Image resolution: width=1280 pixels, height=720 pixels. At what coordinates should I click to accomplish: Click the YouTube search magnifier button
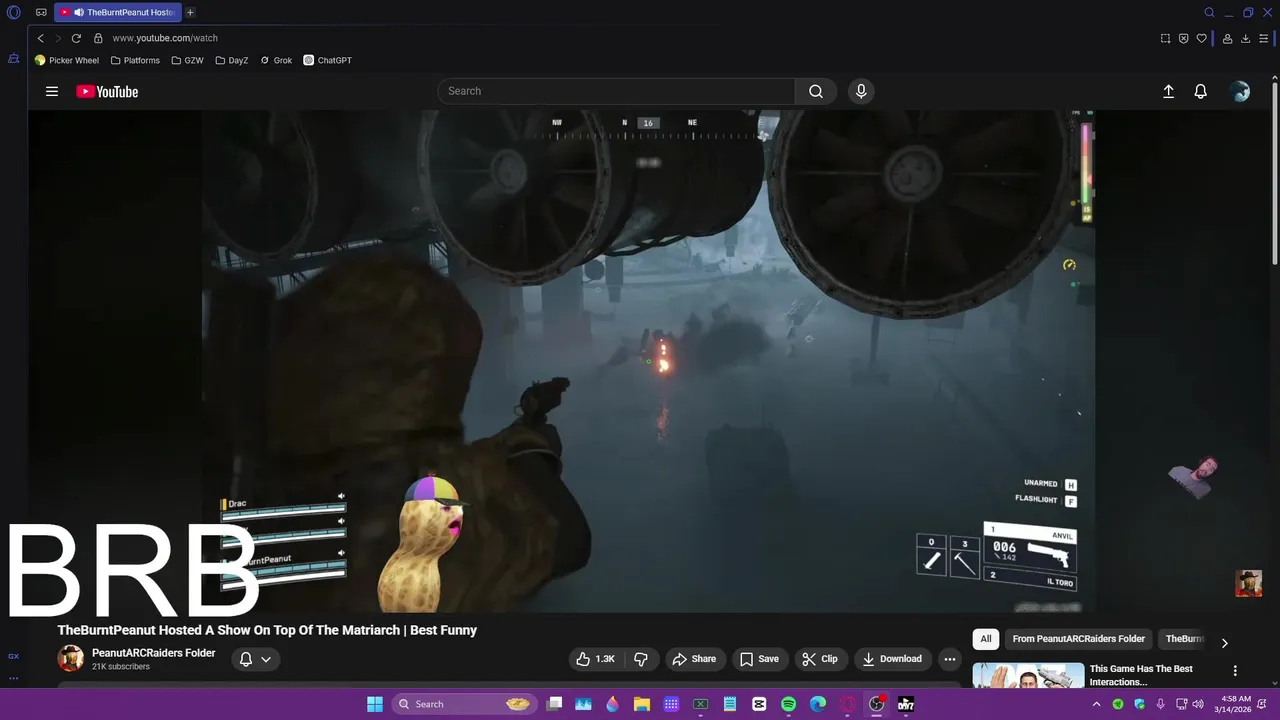tap(816, 91)
